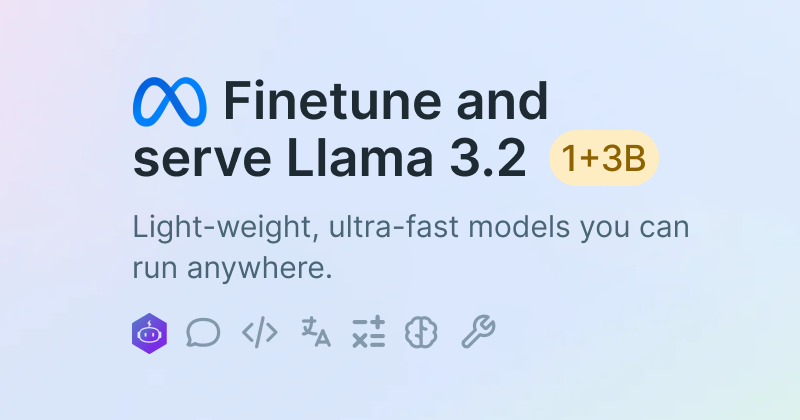800x420 pixels.
Task: Click the blue Meta infinity logo
Action: 169,101
